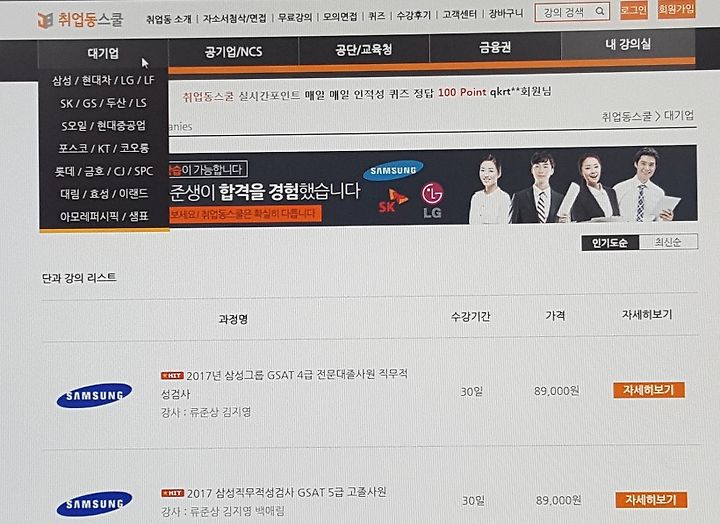This screenshot has height=524, width=720.
Task: Open the 금융권 tab
Action: (x=495, y=47)
